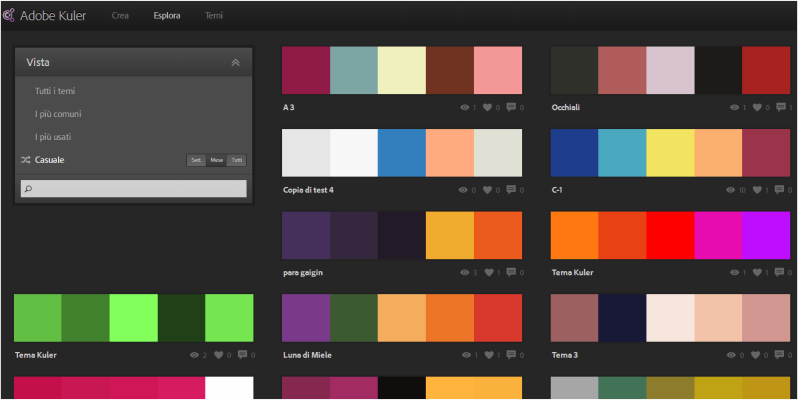This screenshot has height=400, width=798.
Task: Choose I più comuni view
Action: 58,114
